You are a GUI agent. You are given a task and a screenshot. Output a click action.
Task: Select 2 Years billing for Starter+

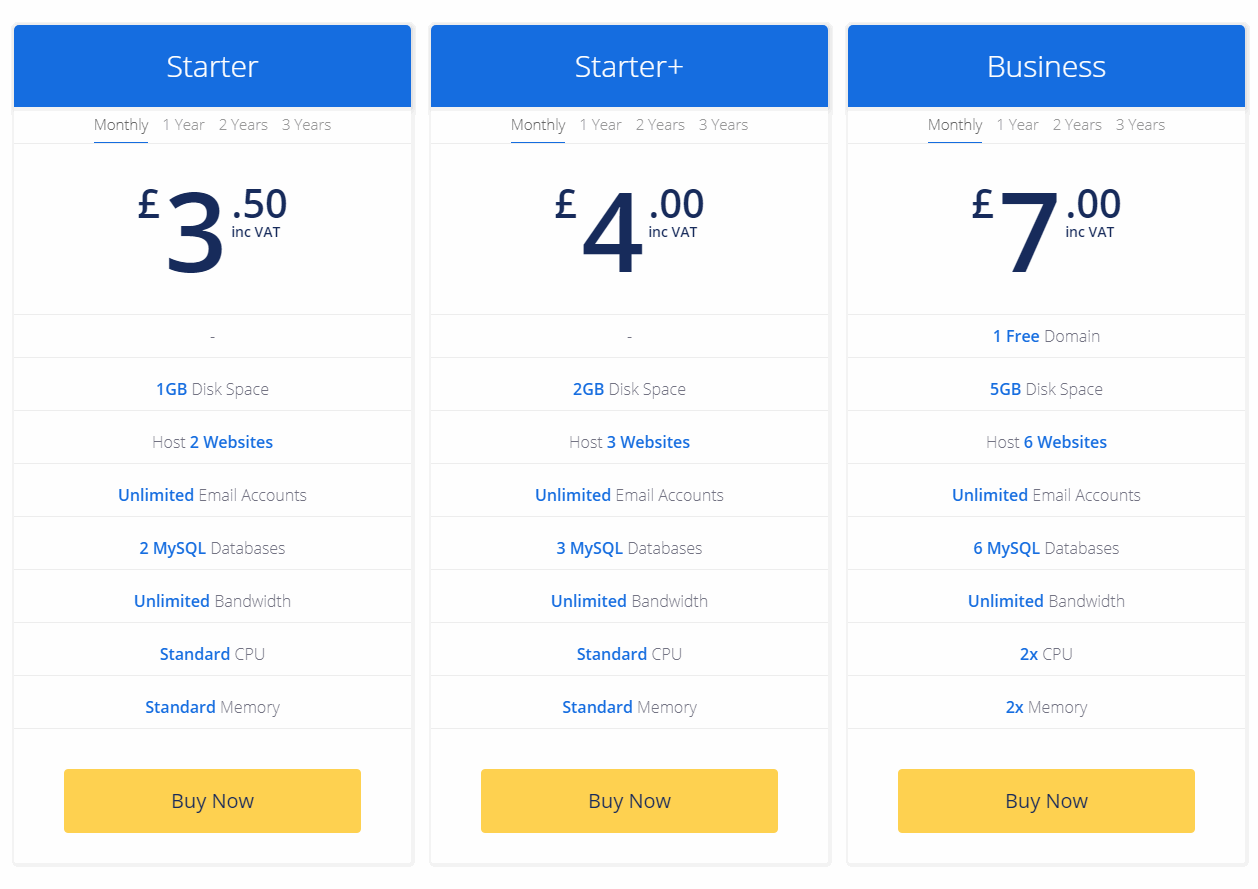pyautogui.click(x=660, y=124)
